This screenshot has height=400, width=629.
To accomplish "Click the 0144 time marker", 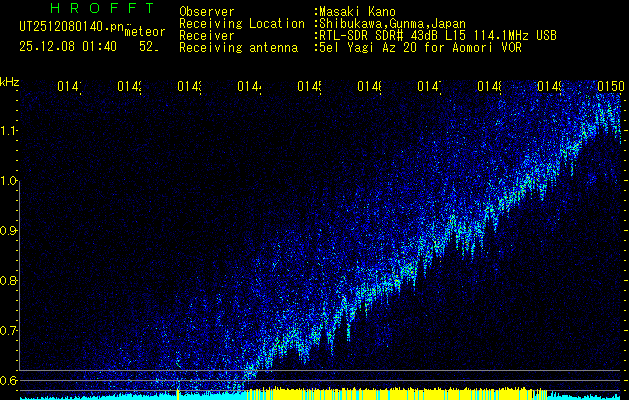I will (249, 86).
